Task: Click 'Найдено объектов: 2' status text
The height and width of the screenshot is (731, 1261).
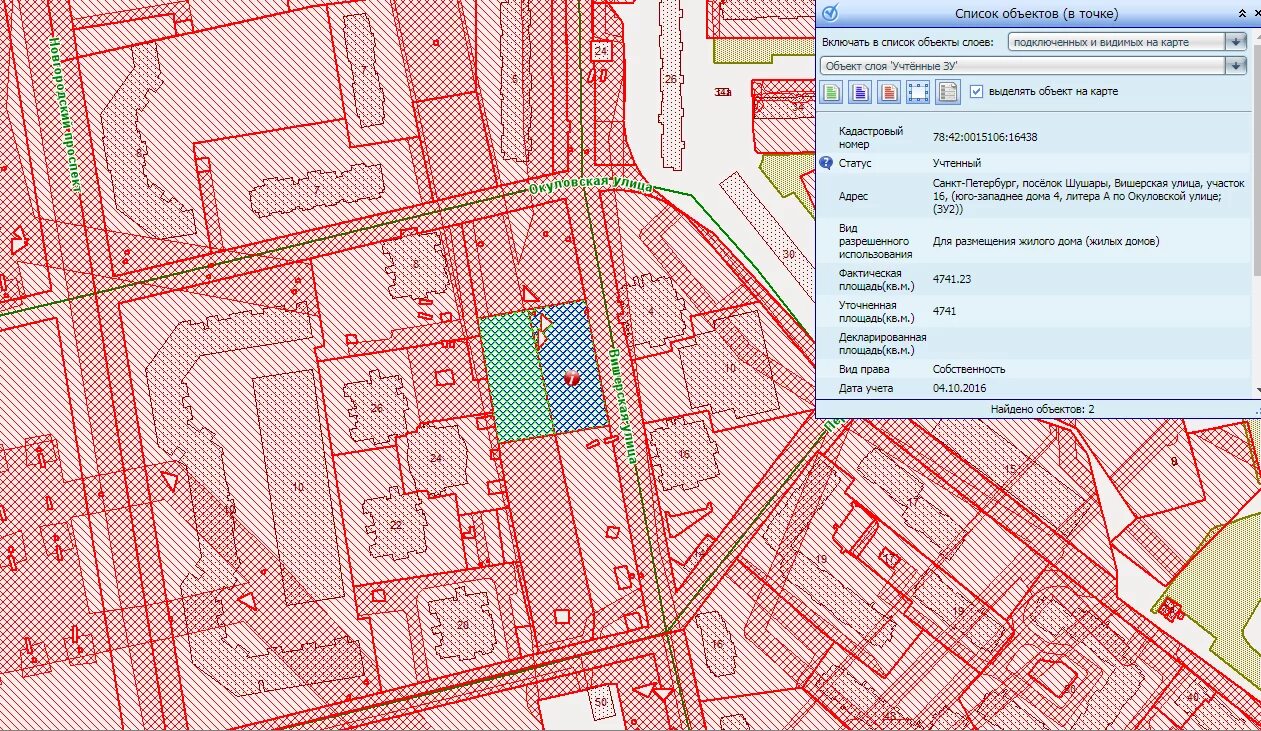Action: [x=1042, y=409]
